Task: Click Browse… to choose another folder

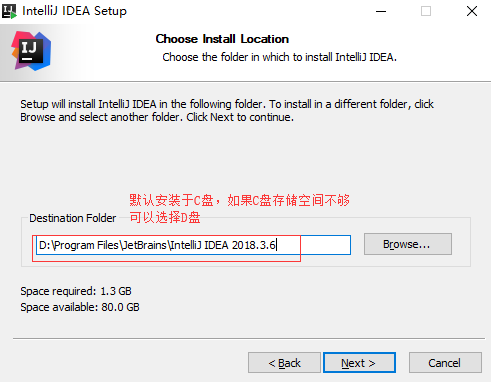Action: coord(408,244)
